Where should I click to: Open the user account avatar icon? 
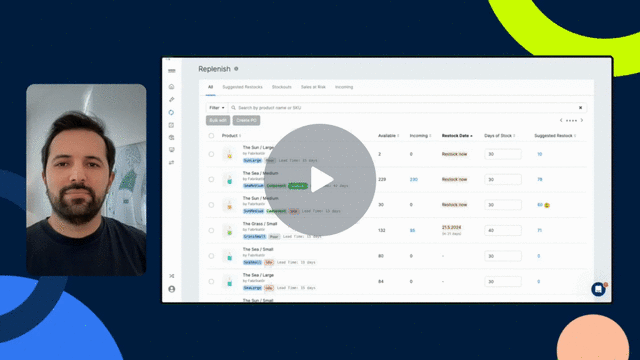(x=172, y=289)
